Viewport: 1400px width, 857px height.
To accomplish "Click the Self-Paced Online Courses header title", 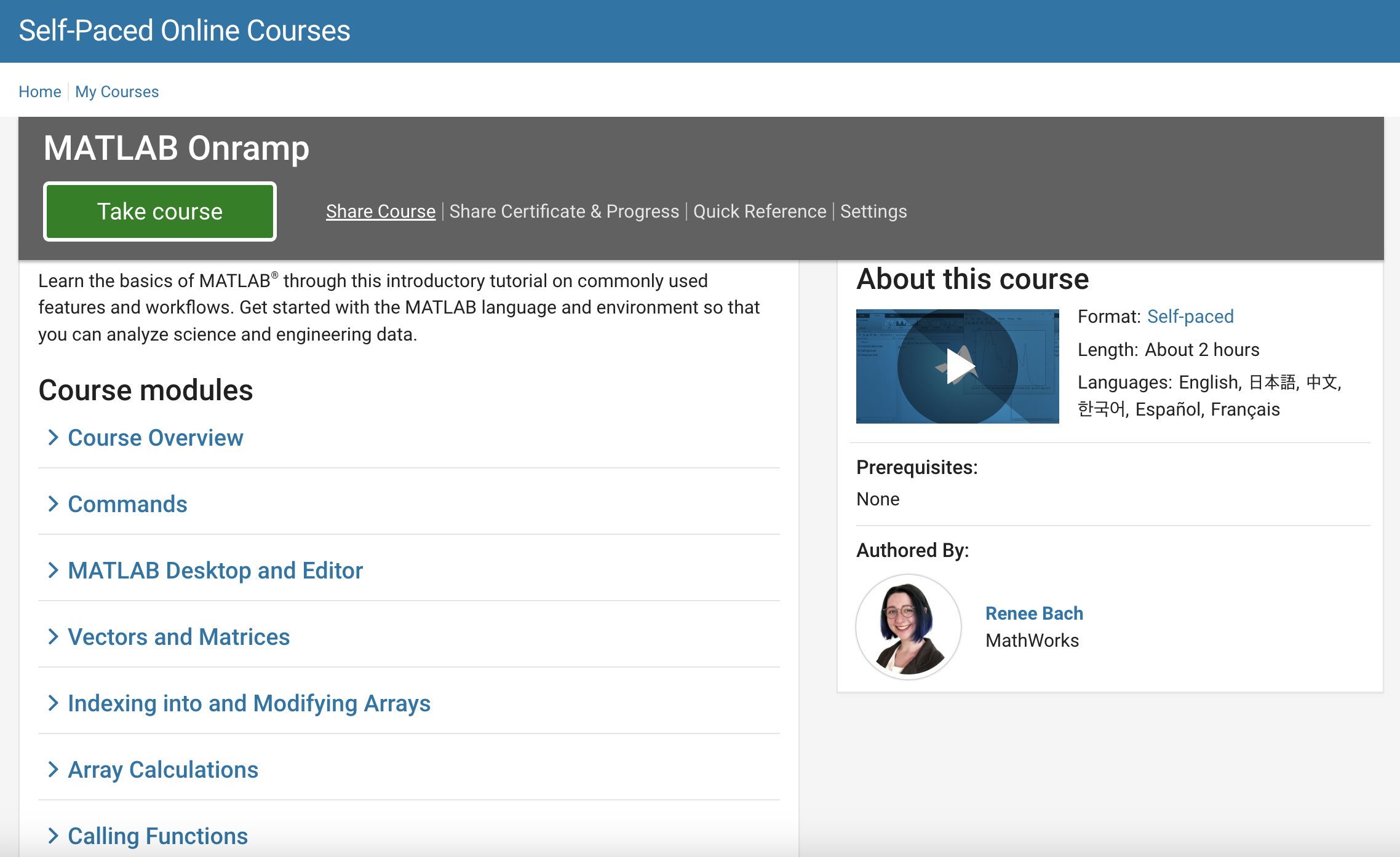I will [x=185, y=31].
